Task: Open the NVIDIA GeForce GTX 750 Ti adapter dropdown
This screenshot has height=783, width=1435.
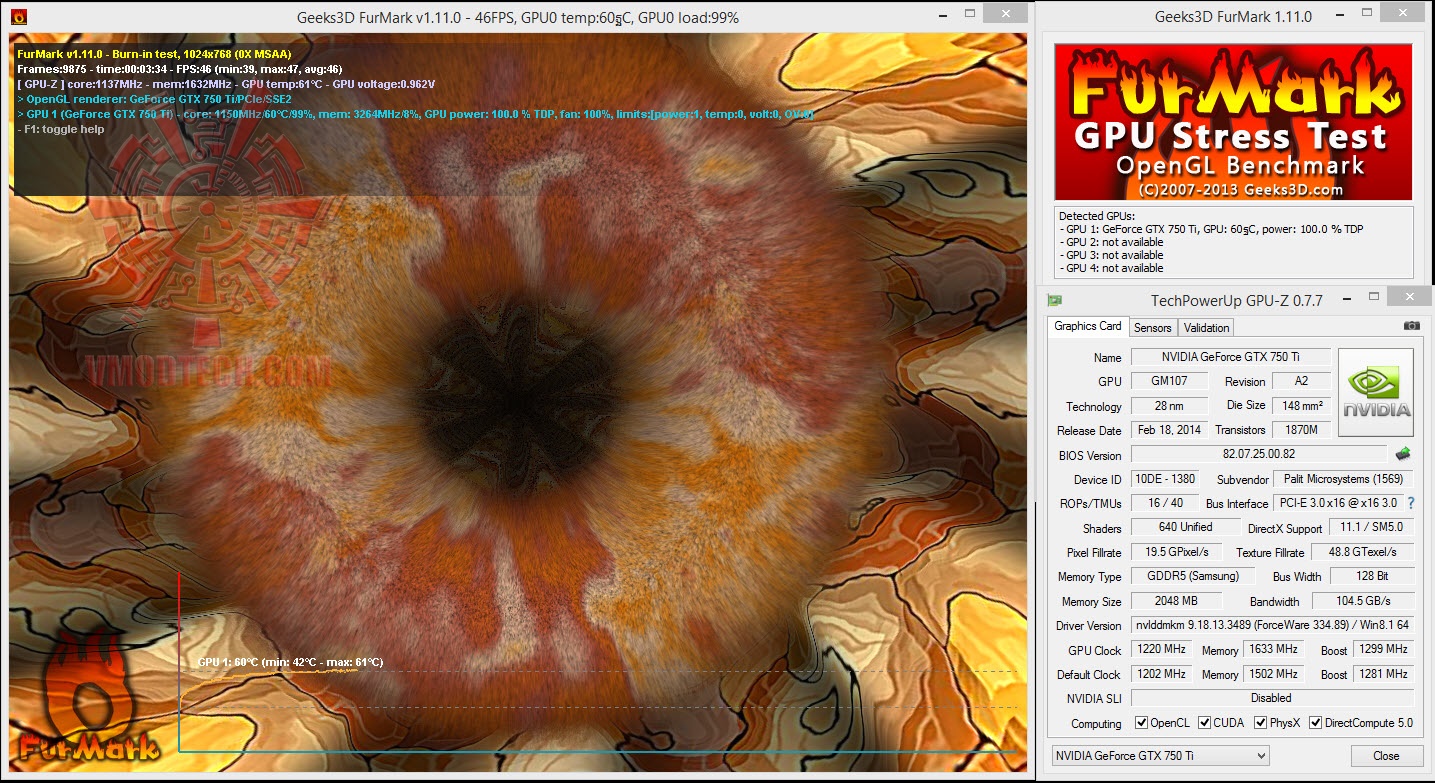Action: [1160, 756]
